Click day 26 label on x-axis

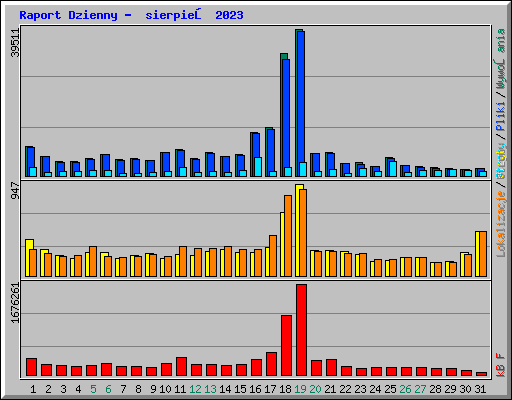pyautogui.click(x=405, y=389)
